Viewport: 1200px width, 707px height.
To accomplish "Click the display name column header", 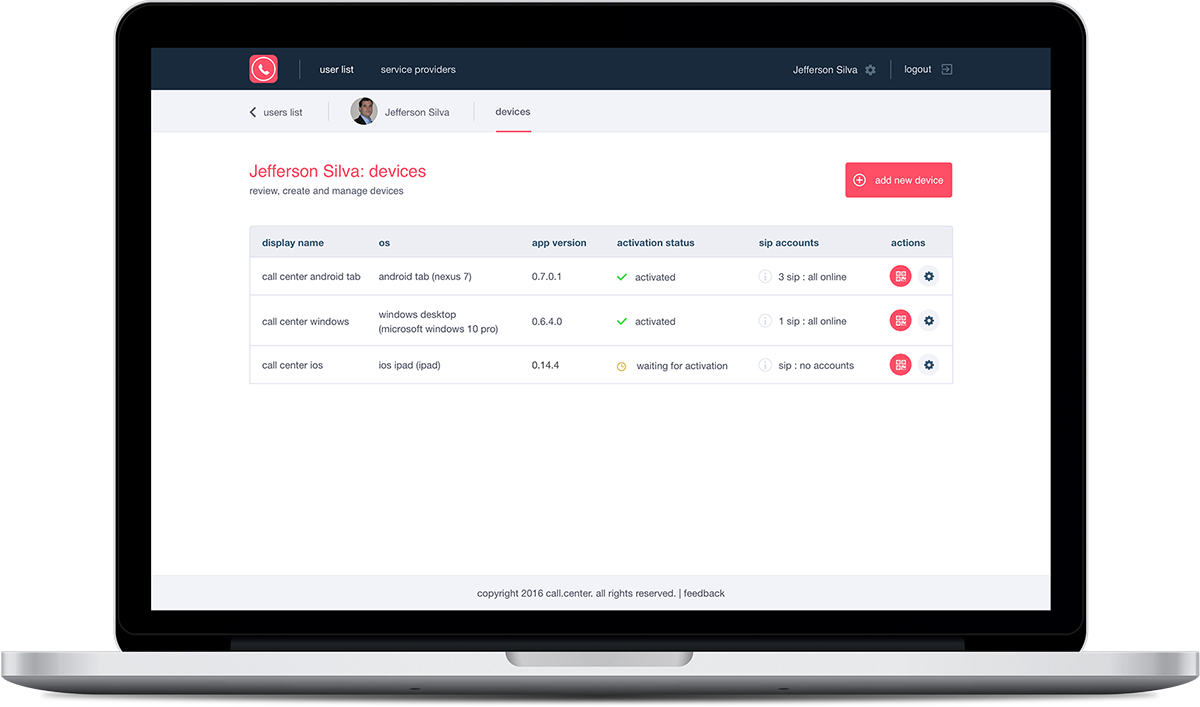I will pyautogui.click(x=293, y=243).
